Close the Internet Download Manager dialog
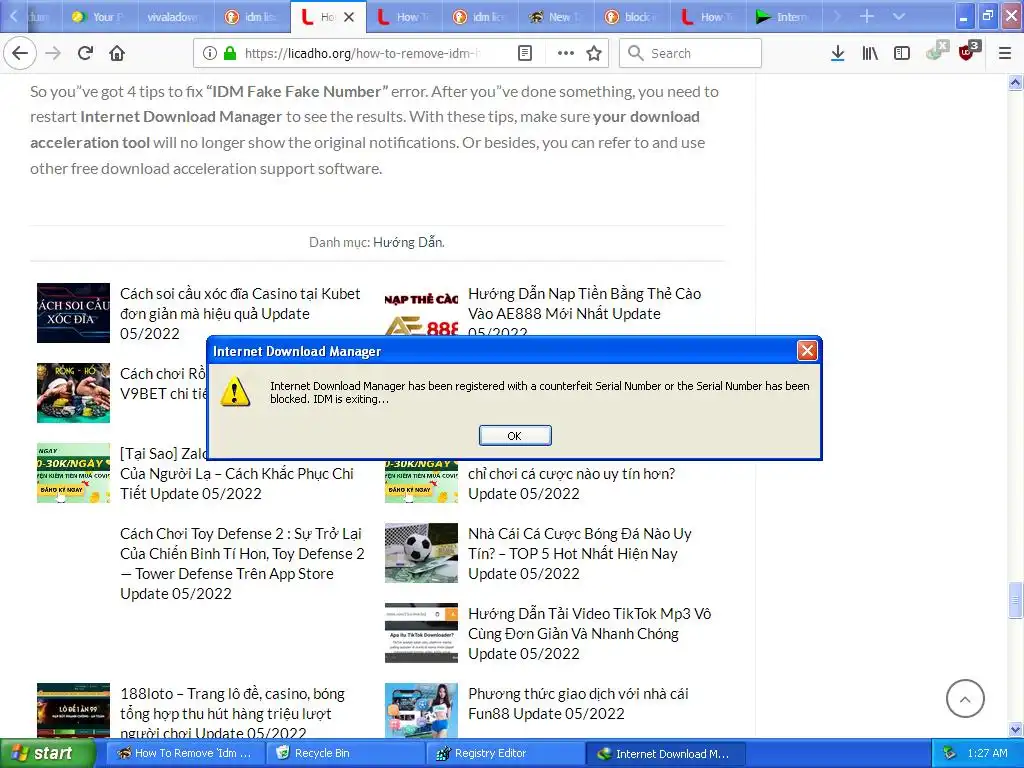 tap(807, 351)
